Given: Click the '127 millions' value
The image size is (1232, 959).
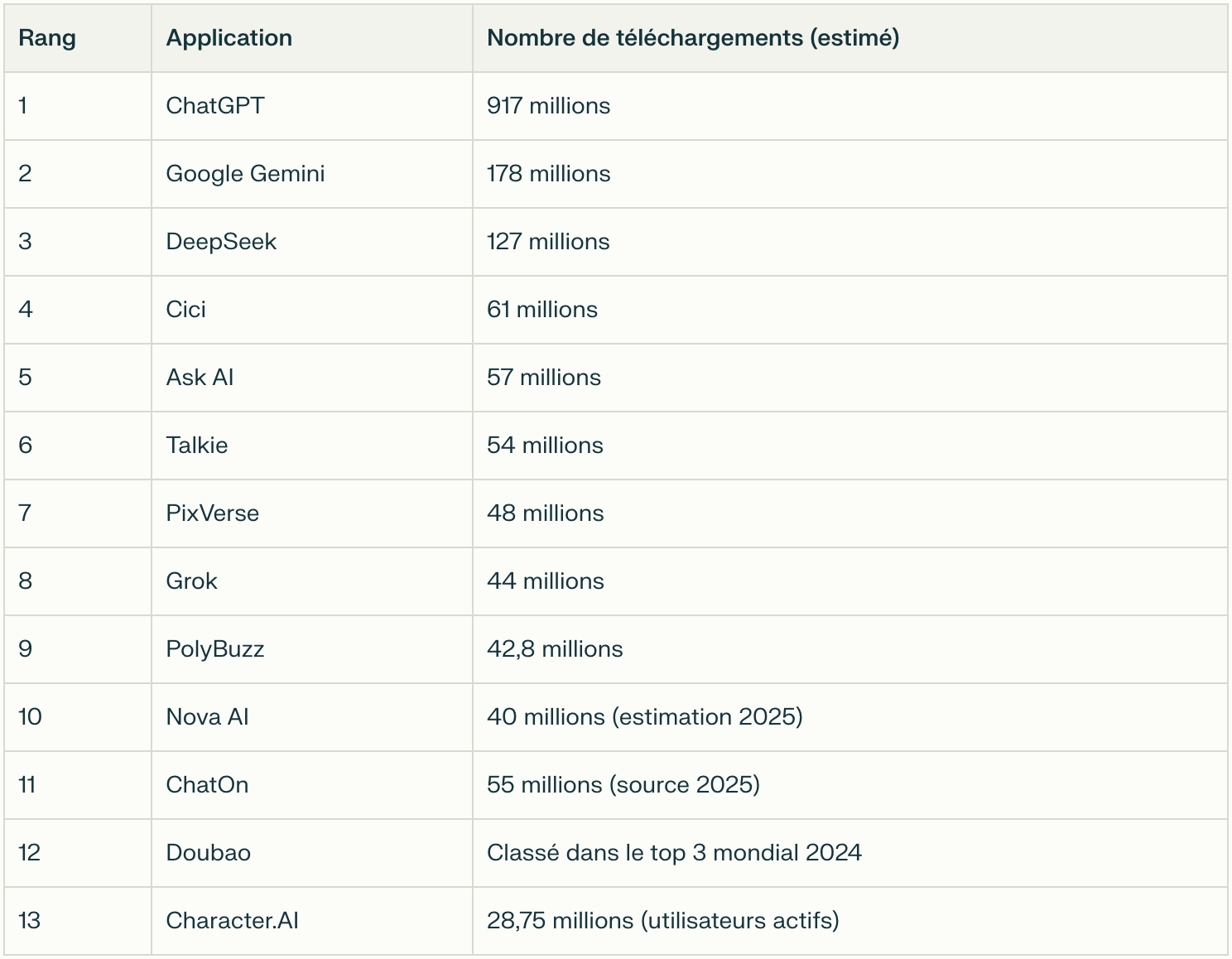Looking at the screenshot, I should point(548,242).
